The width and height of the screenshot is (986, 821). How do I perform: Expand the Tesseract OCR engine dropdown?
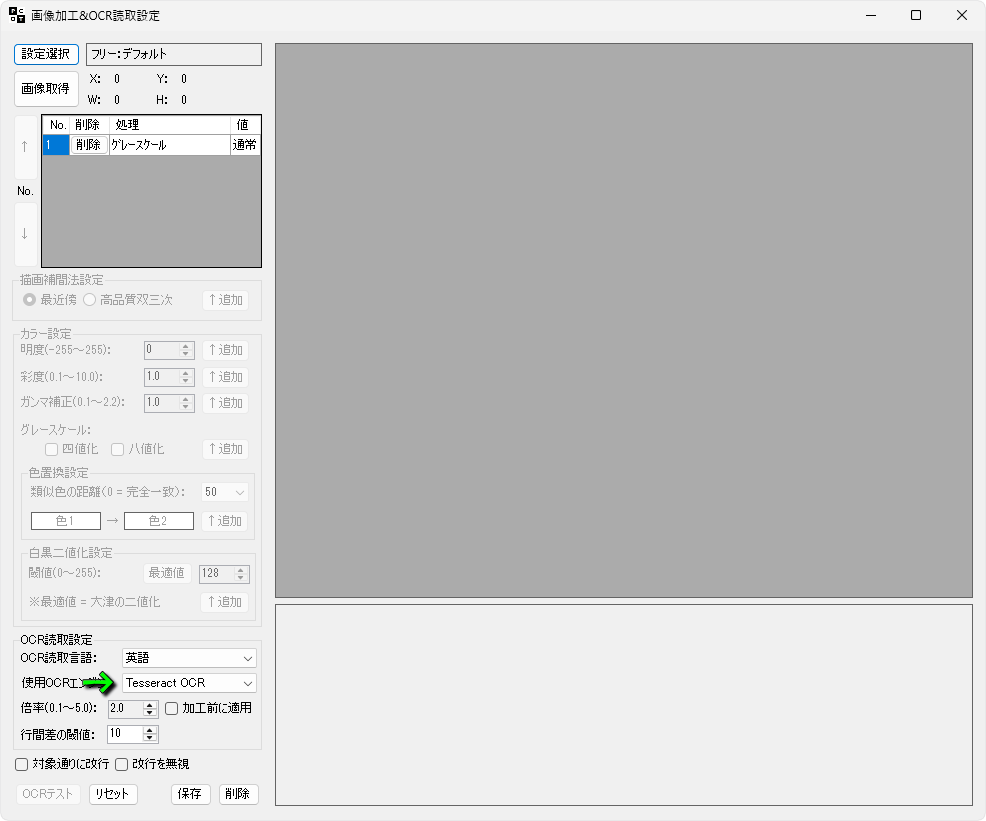(189, 683)
